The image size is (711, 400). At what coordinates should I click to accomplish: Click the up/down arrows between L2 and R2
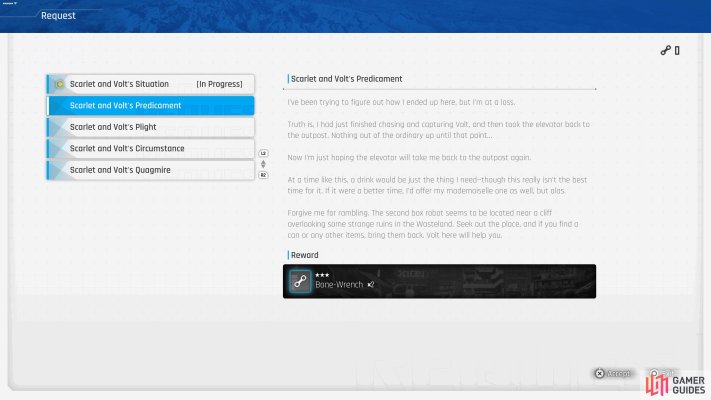coord(263,164)
